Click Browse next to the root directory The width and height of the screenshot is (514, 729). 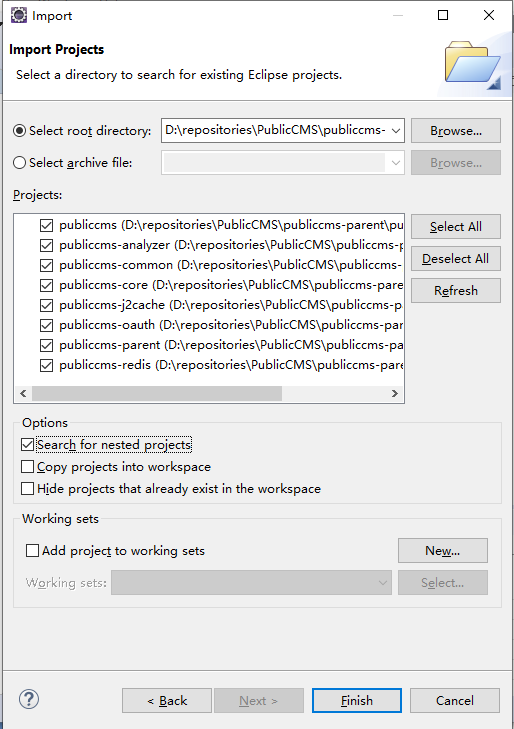pos(455,131)
